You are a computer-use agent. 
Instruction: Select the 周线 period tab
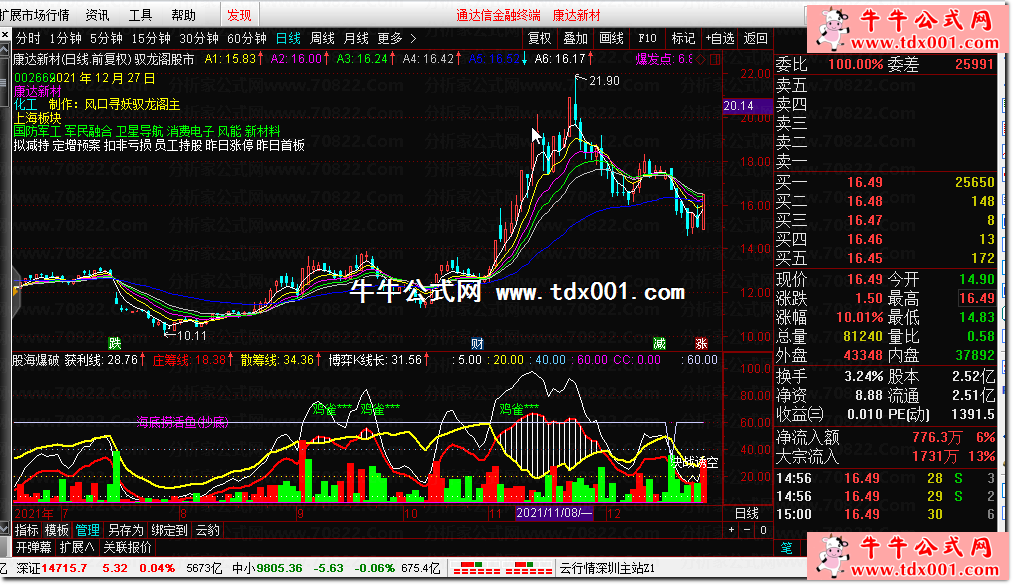point(322,39)
